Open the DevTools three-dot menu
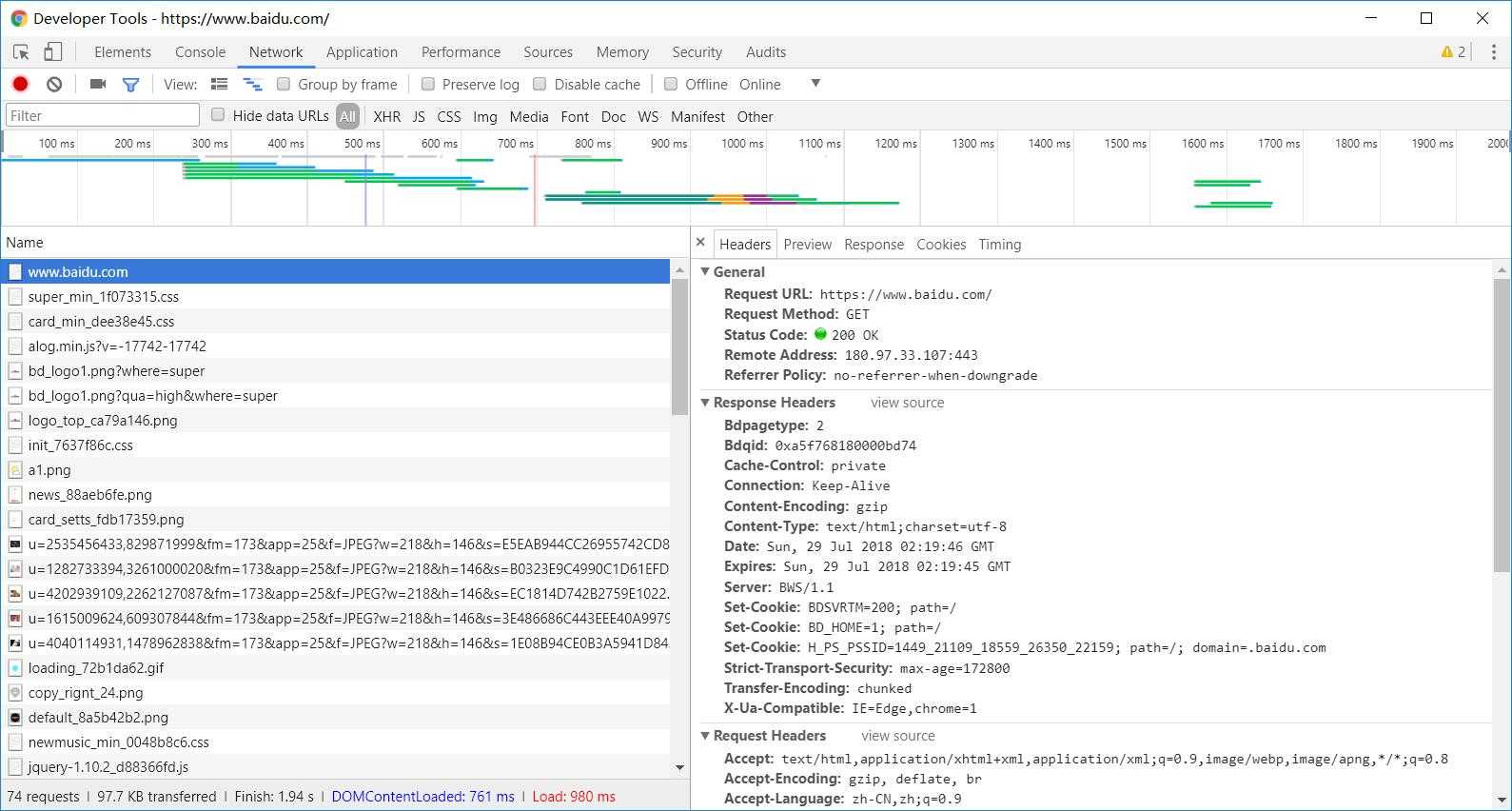 tap(1493, 52)
